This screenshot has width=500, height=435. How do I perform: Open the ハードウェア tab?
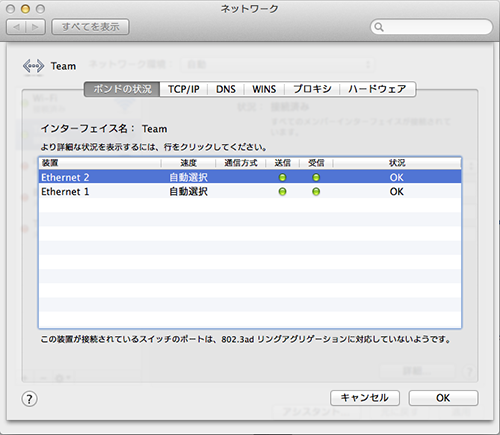click(377, 89)
